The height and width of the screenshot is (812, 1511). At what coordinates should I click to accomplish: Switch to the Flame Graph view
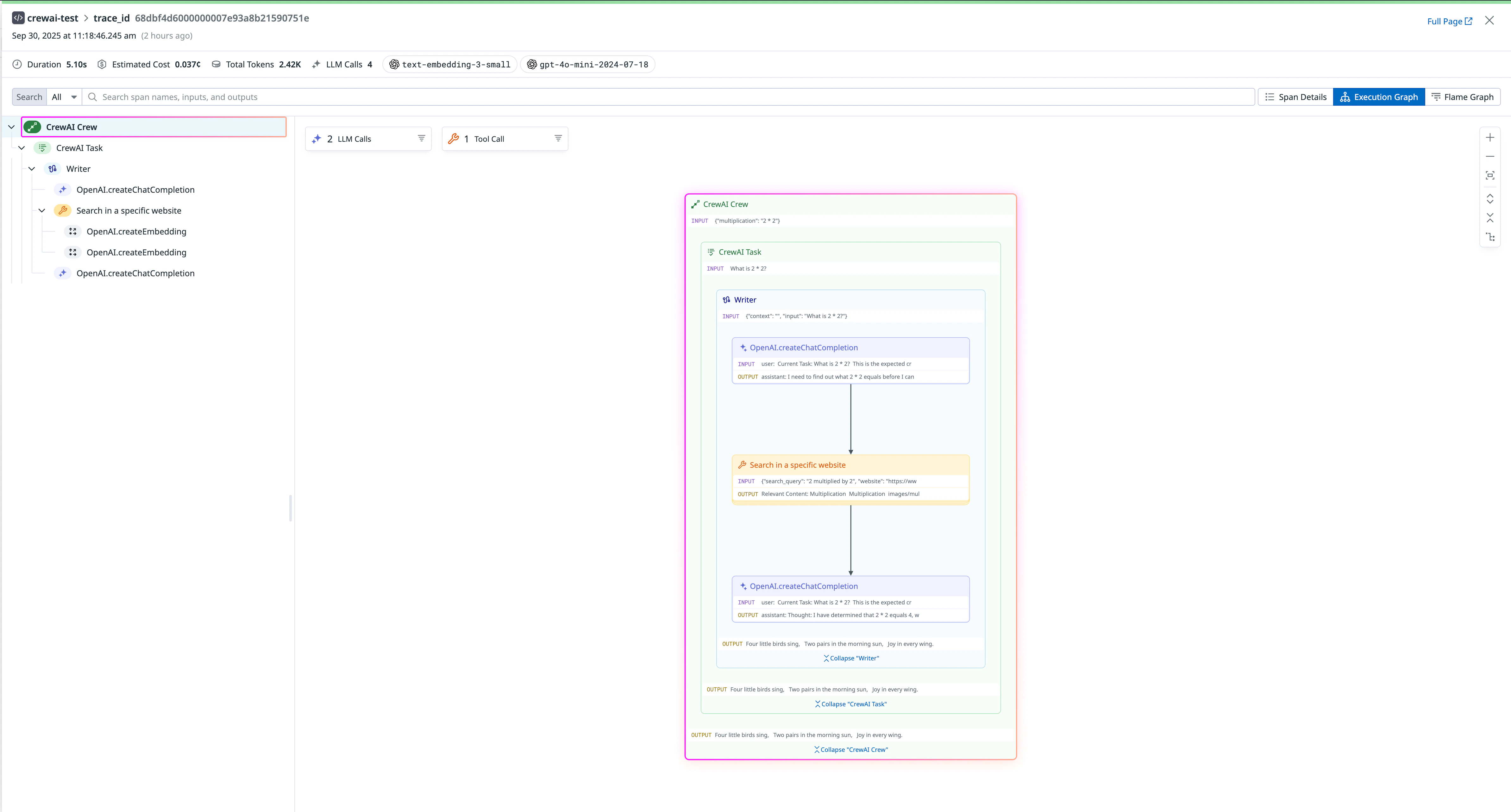point(1463,97)
